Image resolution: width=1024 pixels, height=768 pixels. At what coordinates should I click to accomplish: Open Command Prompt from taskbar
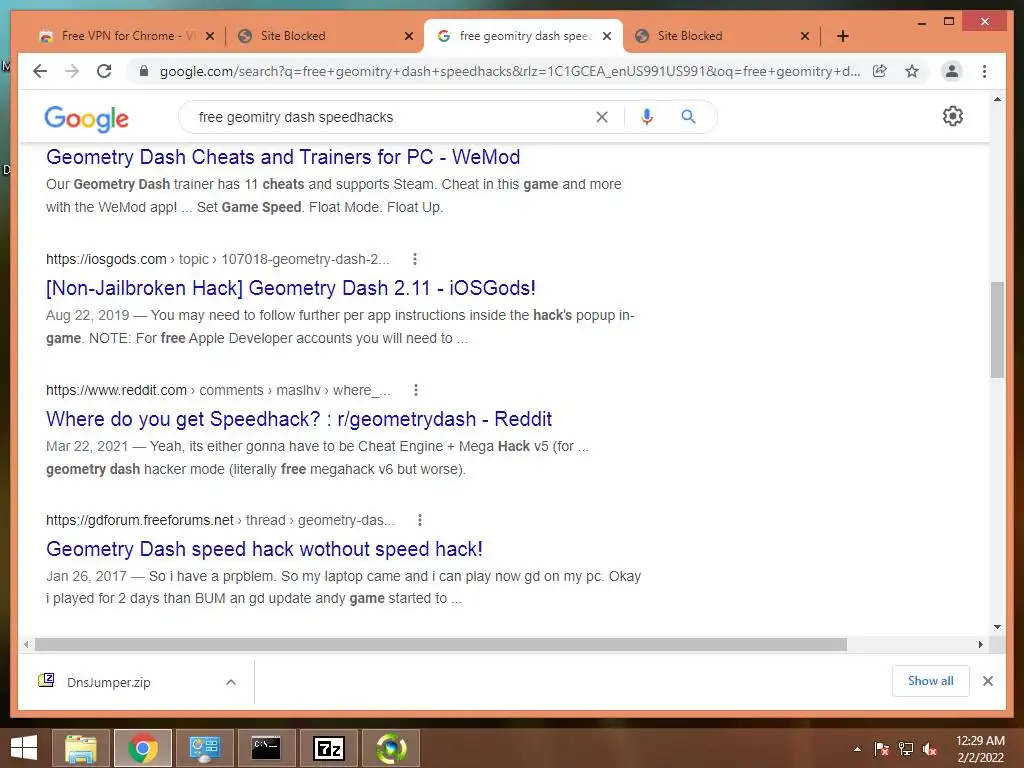coord(266,748)
